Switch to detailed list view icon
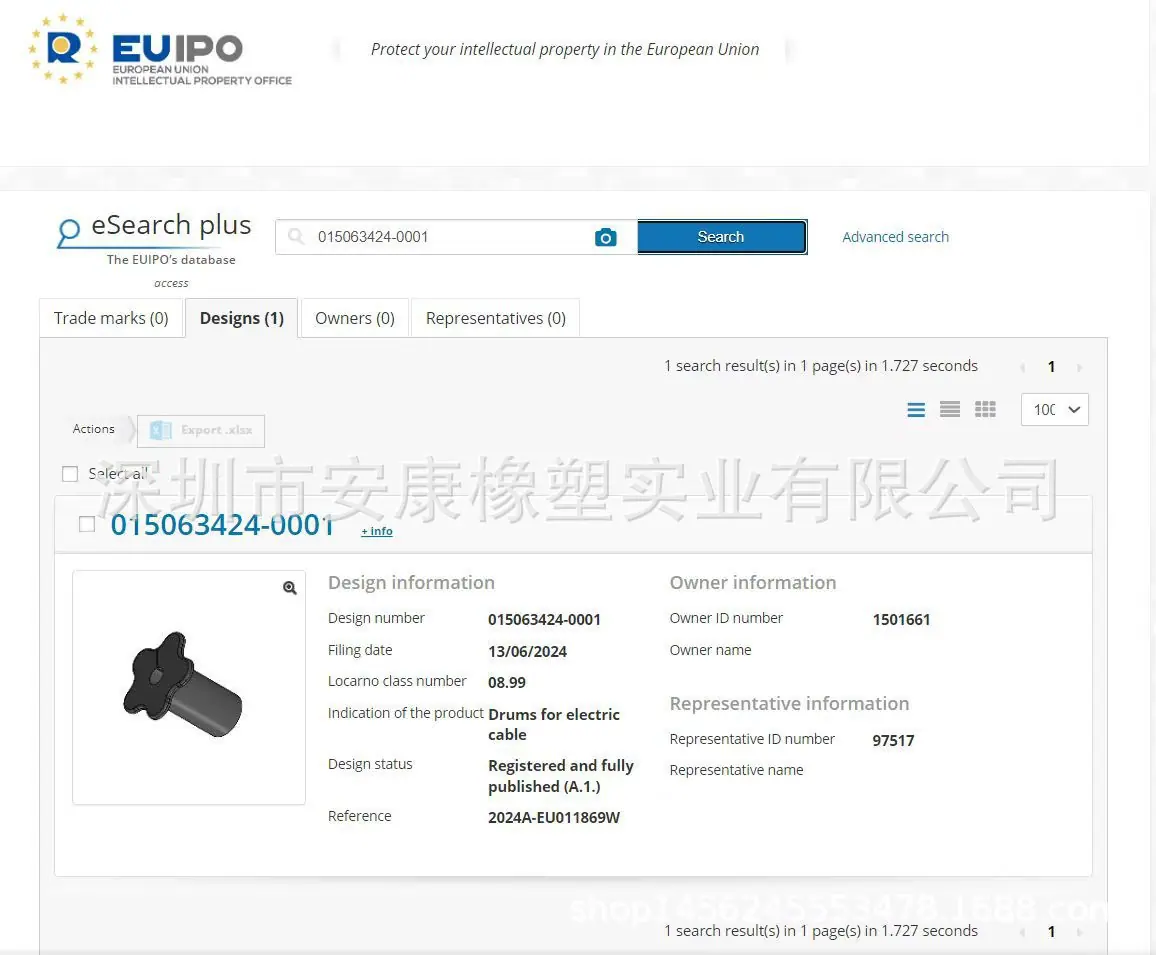Image resolution: width=1156 pixels, height=955 pixels. tap(916, 409)
